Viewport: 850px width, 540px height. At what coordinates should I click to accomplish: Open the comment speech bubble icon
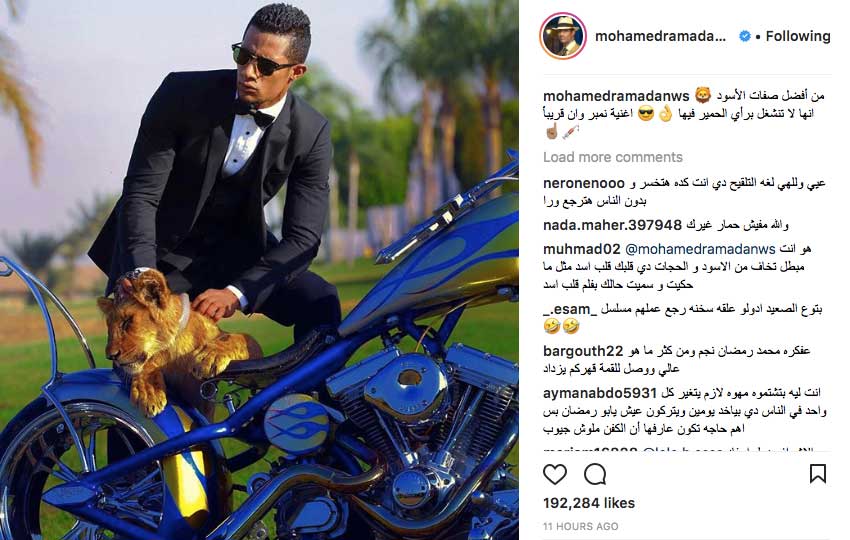click(x=595, y=474)
